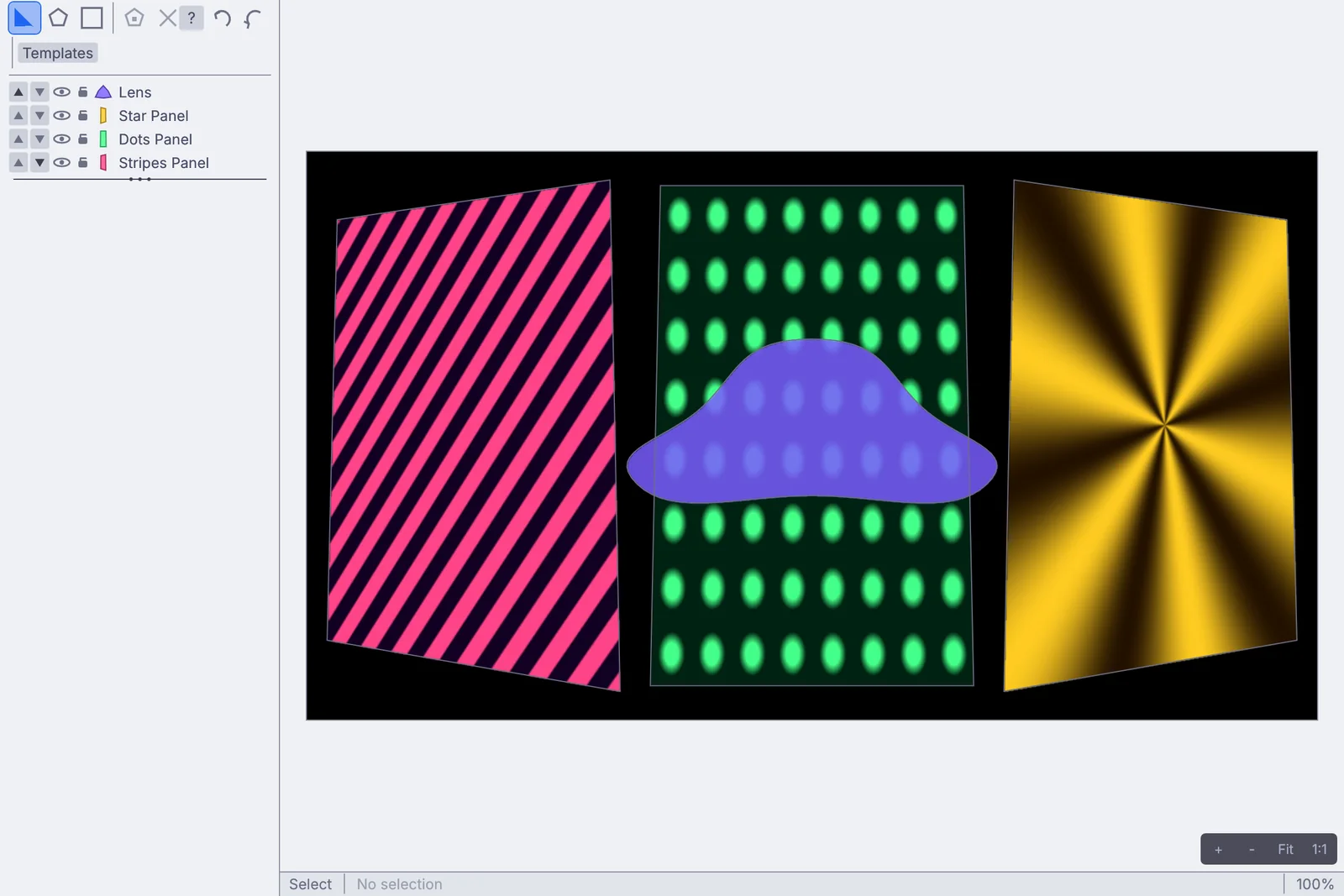Click the pink striped panel on canvas
The height and width of the screenshot is (896, 1344).
point(473,437)
